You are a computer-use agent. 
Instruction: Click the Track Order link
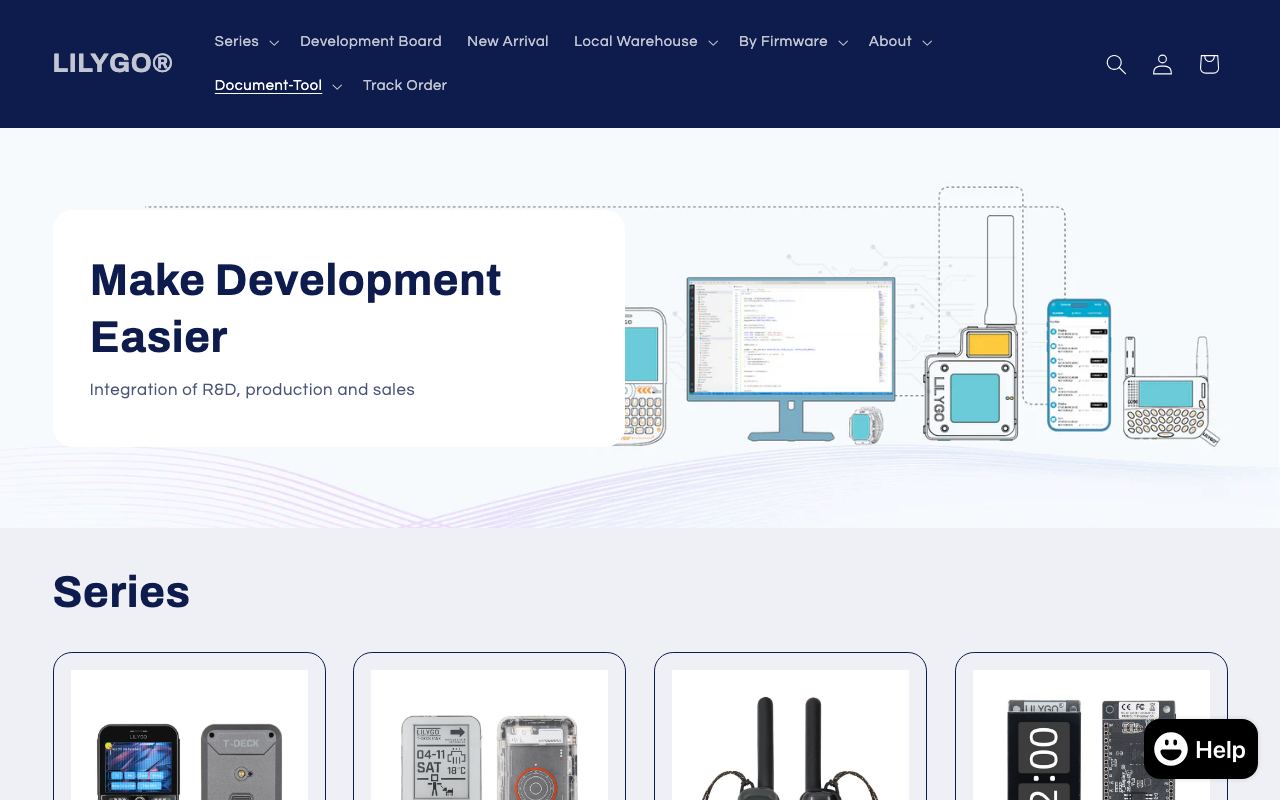[405, 85]
